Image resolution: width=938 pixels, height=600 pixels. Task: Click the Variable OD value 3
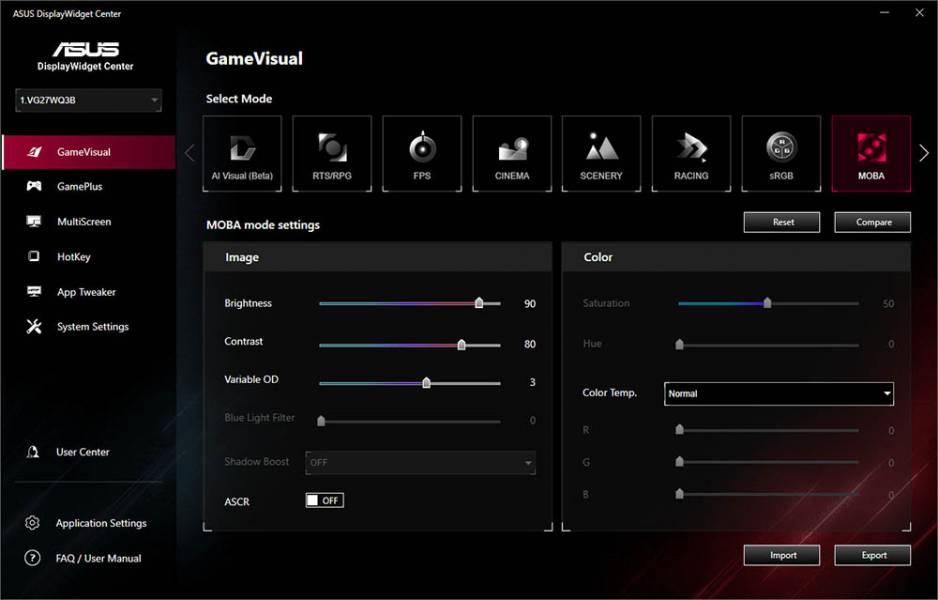(x=532, y=382)
